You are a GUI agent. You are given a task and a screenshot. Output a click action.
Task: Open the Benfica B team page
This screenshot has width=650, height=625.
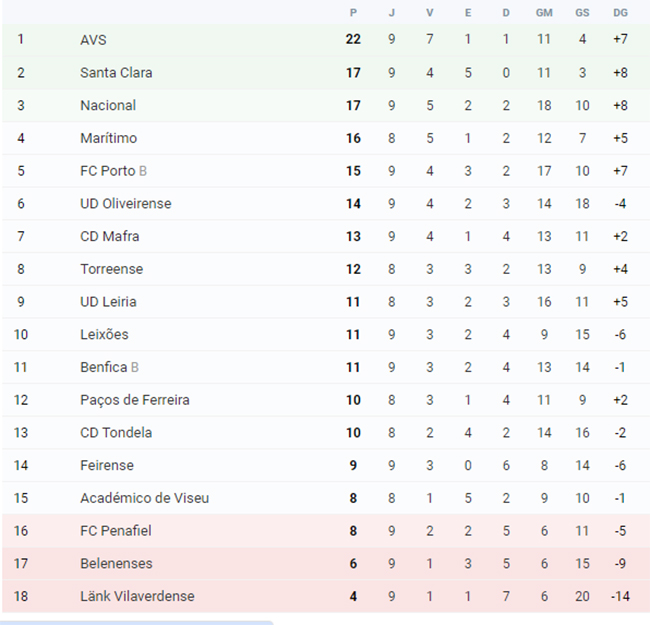click(109, 367)
